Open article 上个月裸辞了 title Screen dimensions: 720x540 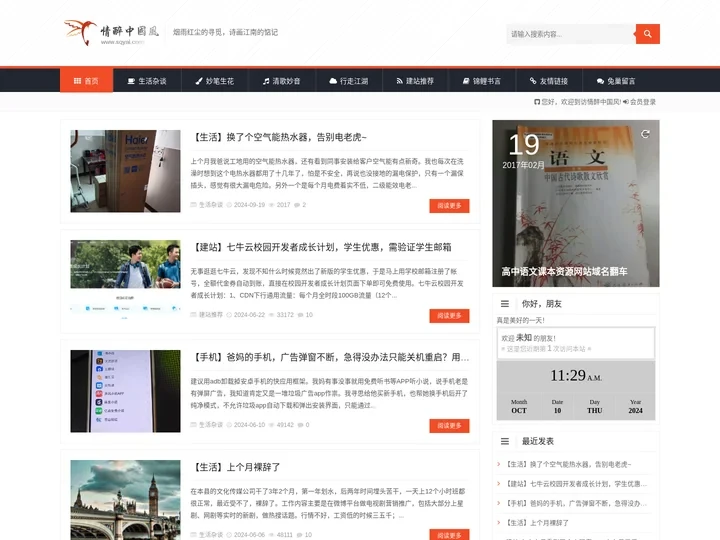coord(236,467)
